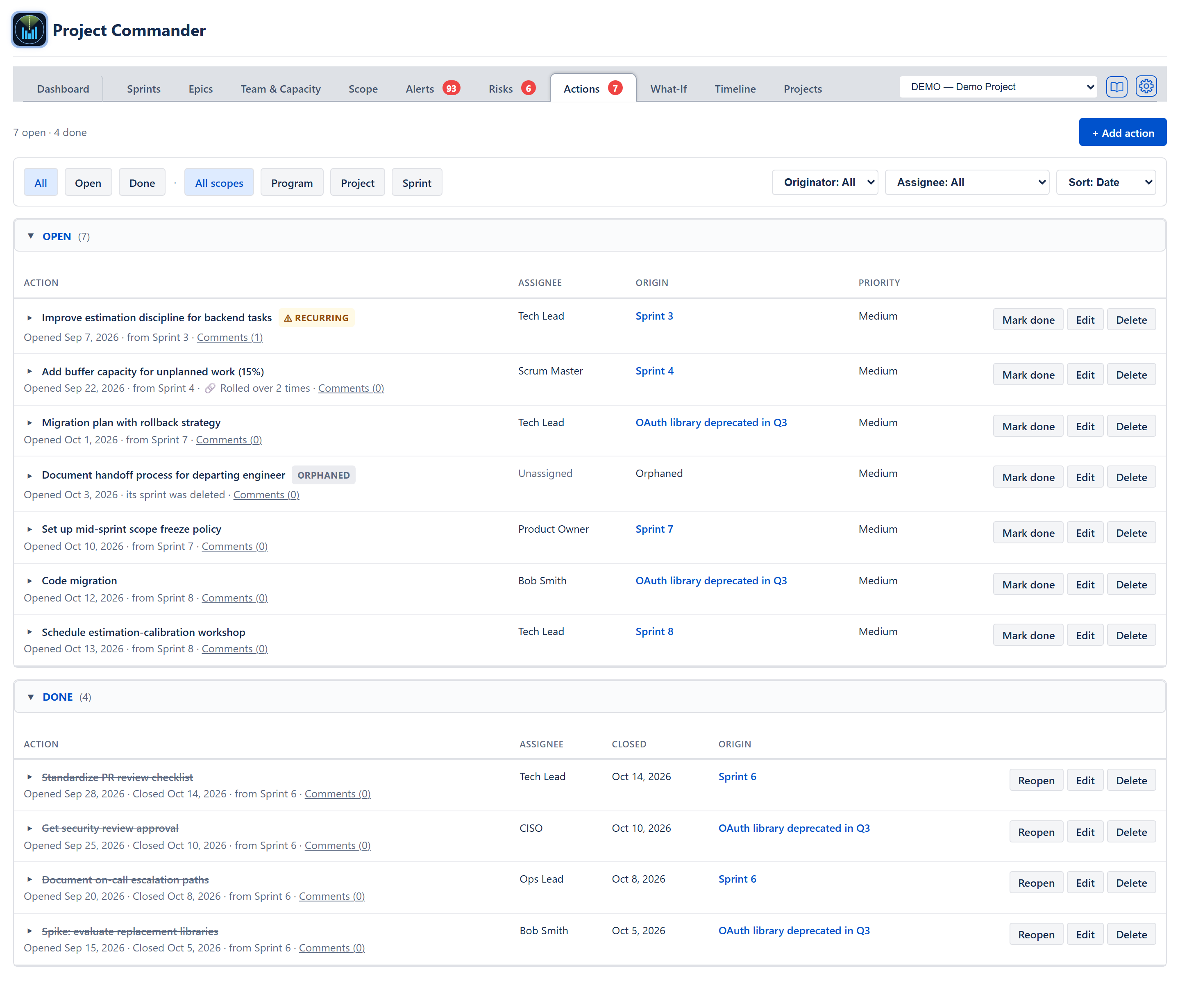Screen dimensions: 1180x1008
Task: Filter by Open actions
Action: pyautogui.click(x=88, y=183)
